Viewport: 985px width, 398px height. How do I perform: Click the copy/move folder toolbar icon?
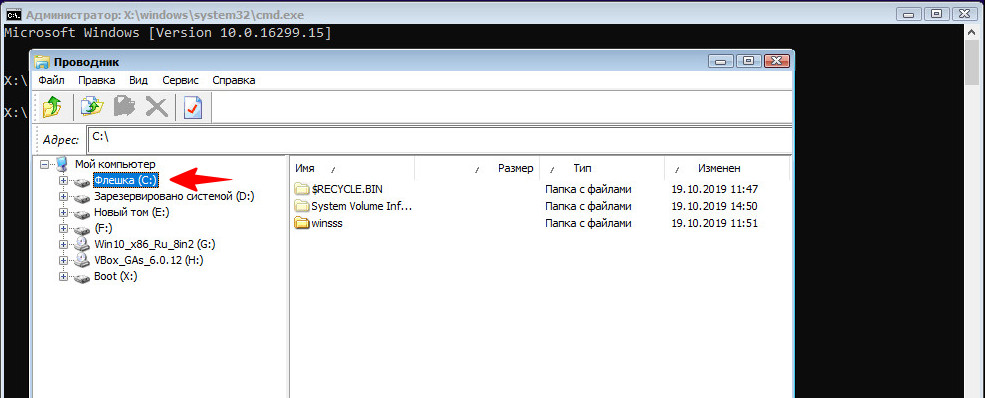point(92,107)
